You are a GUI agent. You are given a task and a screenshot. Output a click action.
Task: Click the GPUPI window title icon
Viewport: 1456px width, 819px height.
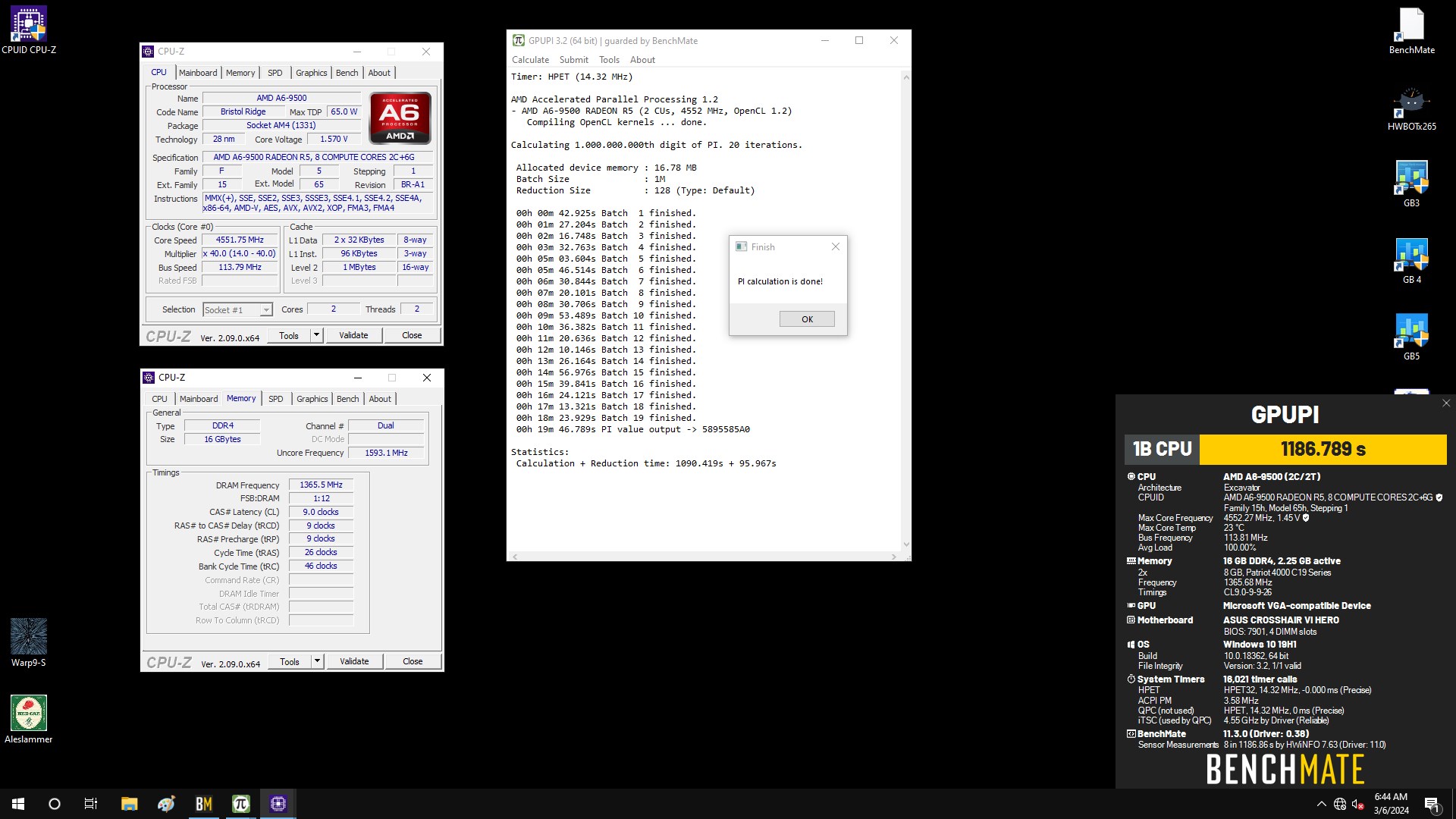[518, 40]
